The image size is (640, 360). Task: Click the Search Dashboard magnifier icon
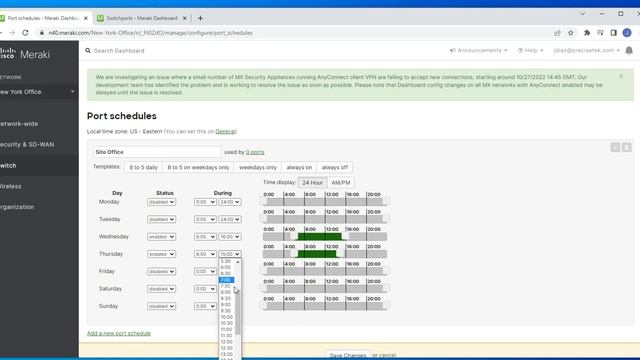pos(88,51)
